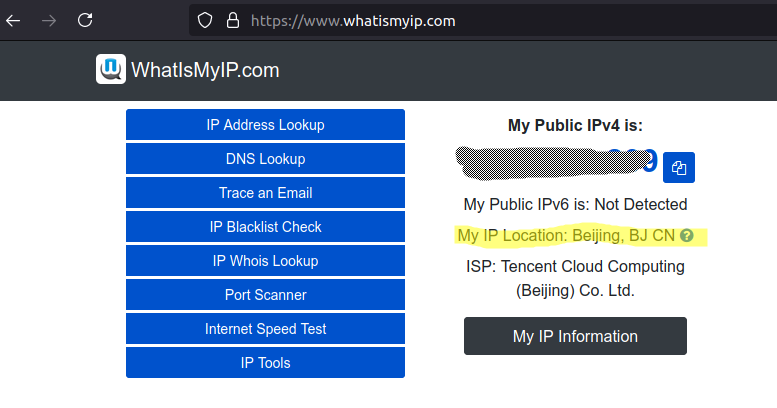Select Trace an Email

coord(265,193)
